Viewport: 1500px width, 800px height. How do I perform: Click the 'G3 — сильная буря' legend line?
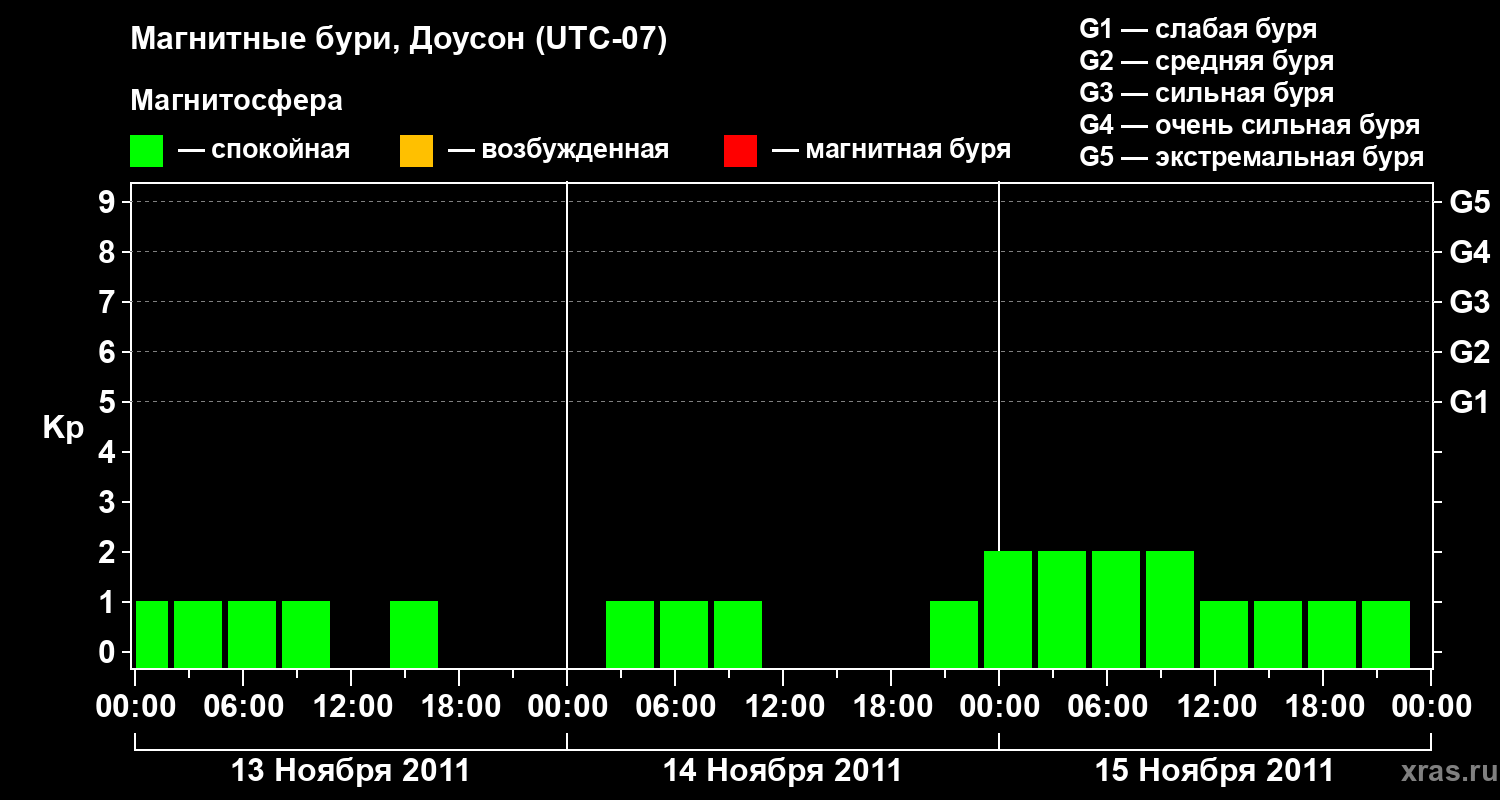[x=1207, y=93]
